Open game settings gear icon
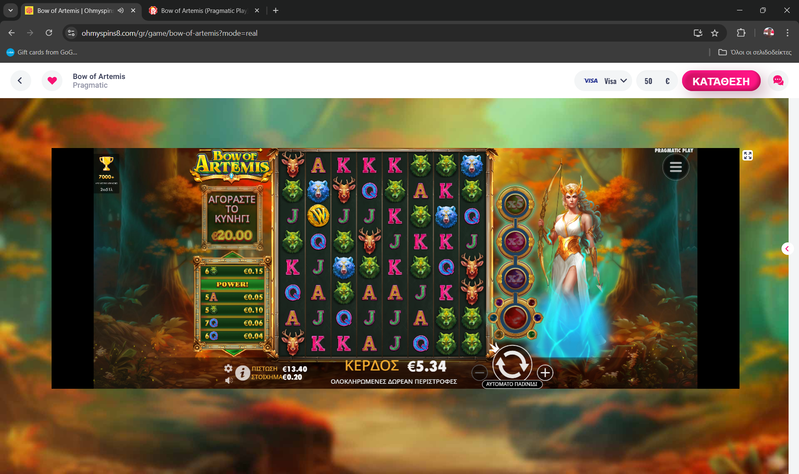This screenshot has width=799, height=474. [228, 368]
